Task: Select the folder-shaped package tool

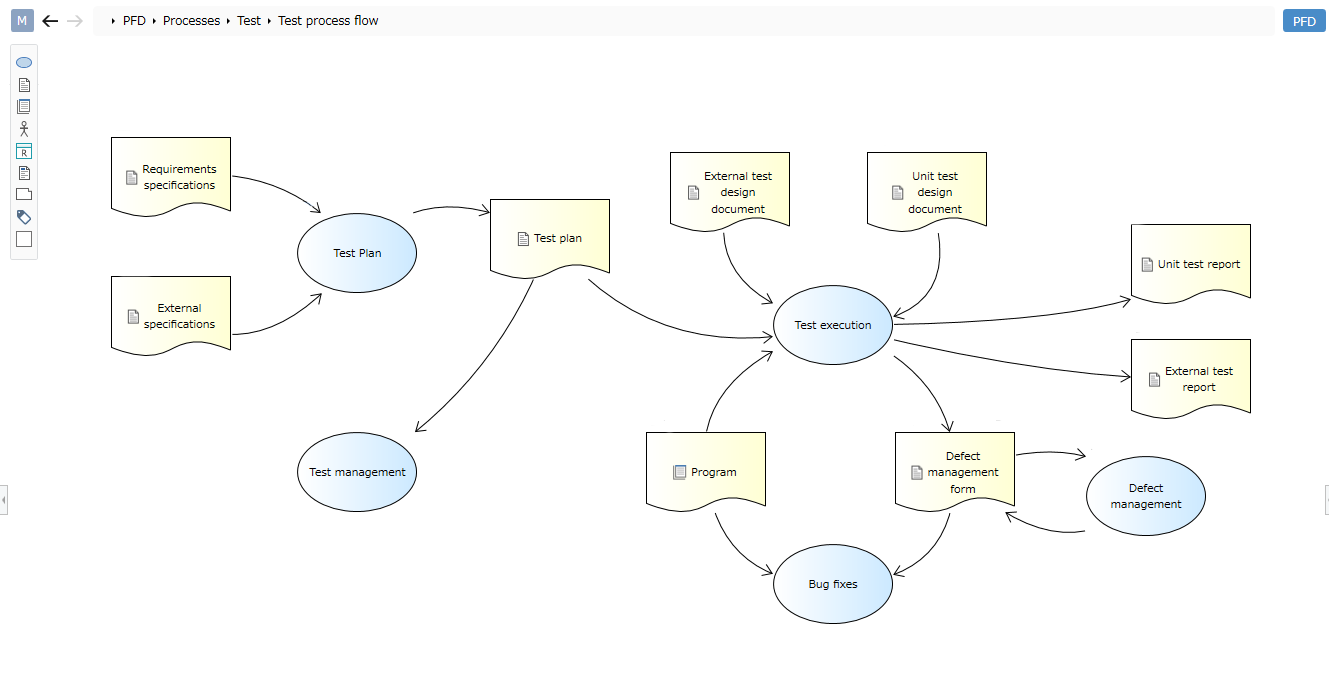Action: pos(24,194)
